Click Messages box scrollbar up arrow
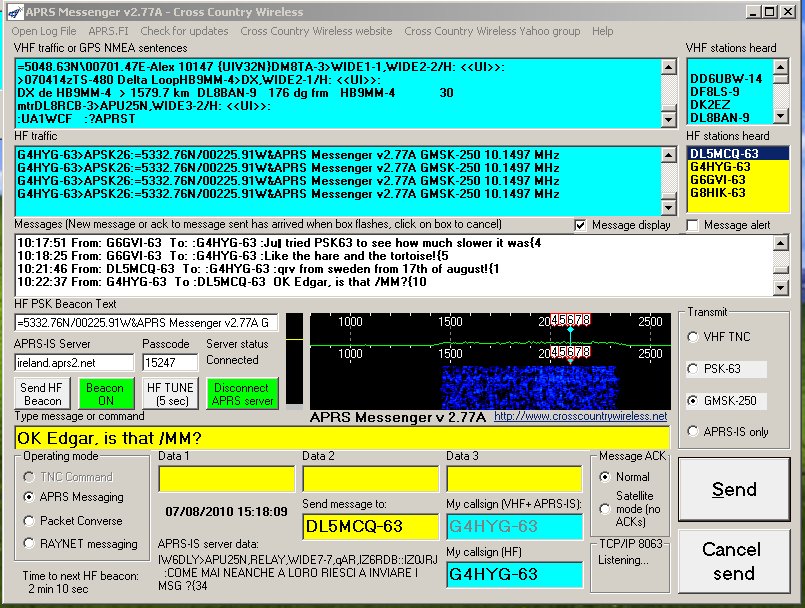Viewport: 805px width, 608px height. pyautogui.click(x=780, y=243)
